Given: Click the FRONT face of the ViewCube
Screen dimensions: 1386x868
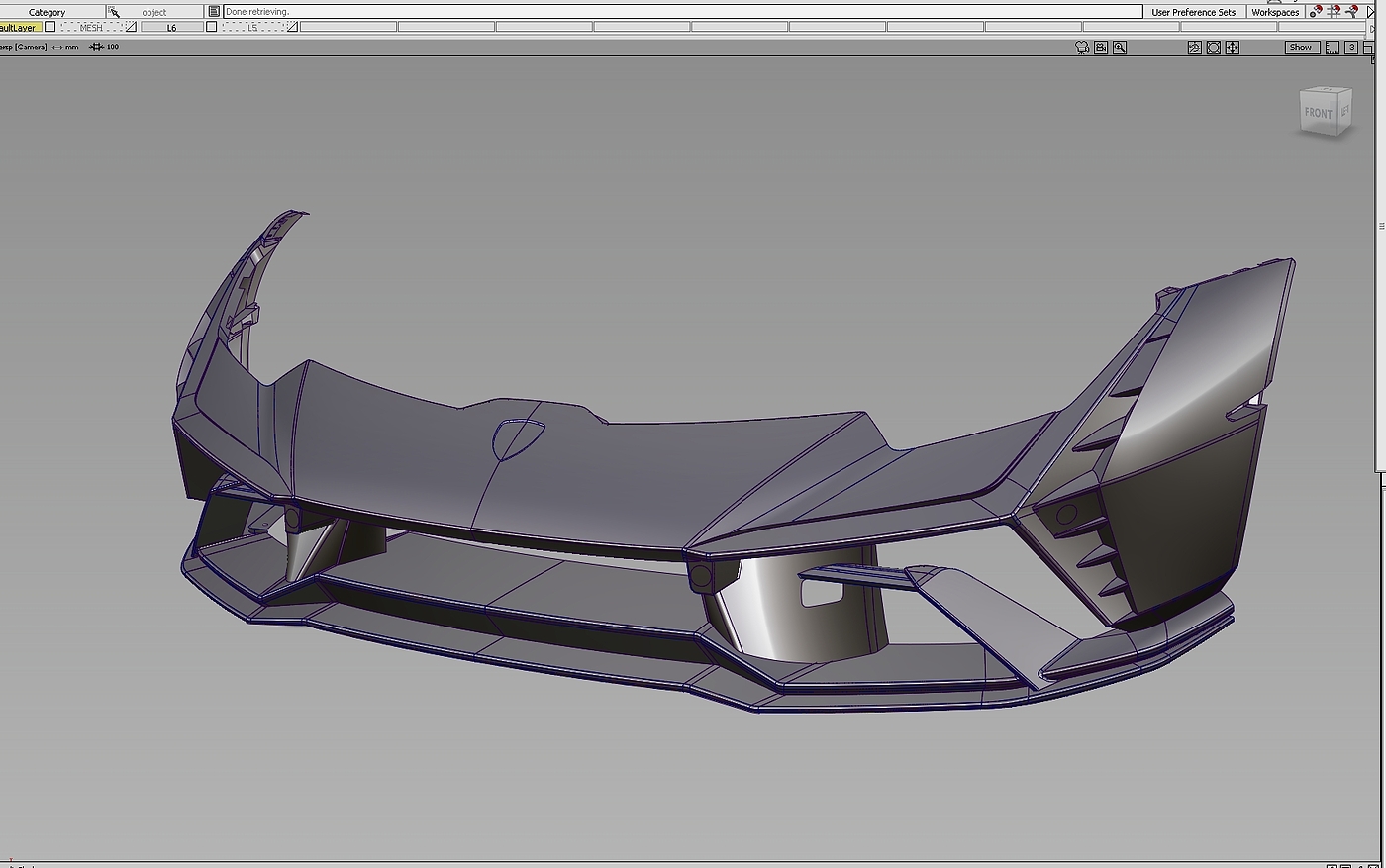Looking at the screenshot, I should click(x=1319, y=113).
